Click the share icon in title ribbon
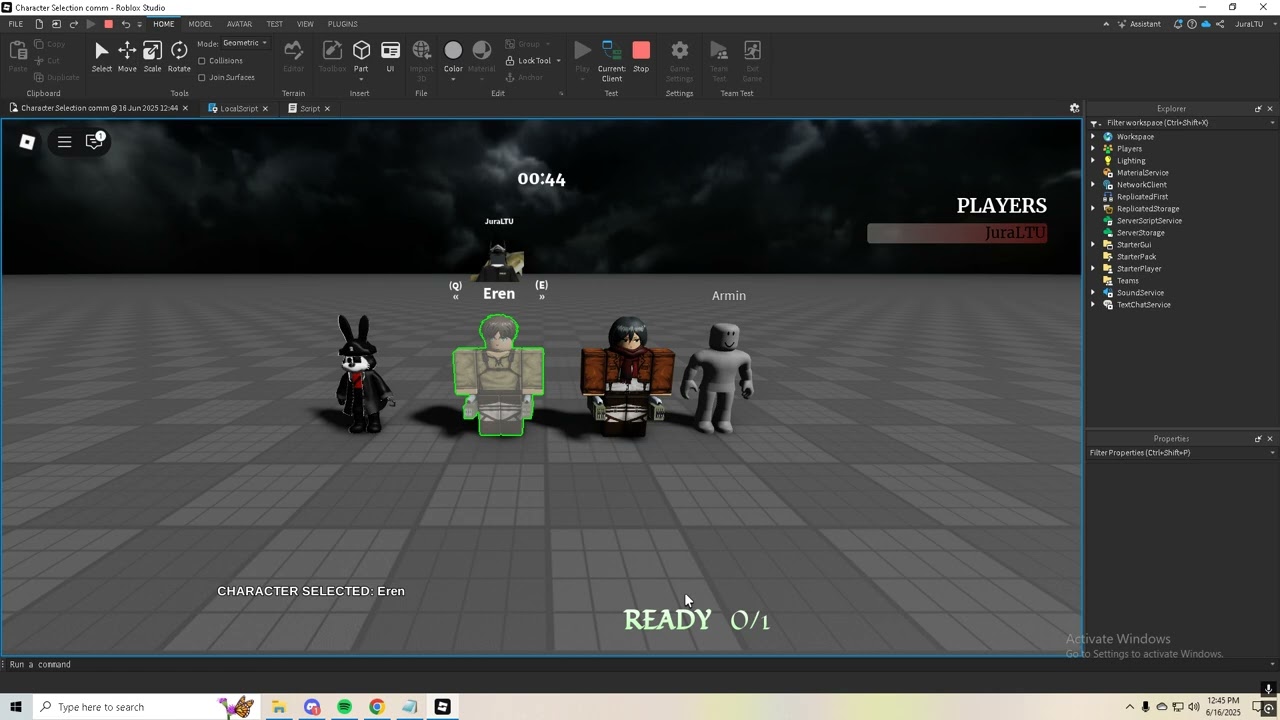Image resolution: width=1280 pixels, height=720 pixels. [x=1220, y=24]
